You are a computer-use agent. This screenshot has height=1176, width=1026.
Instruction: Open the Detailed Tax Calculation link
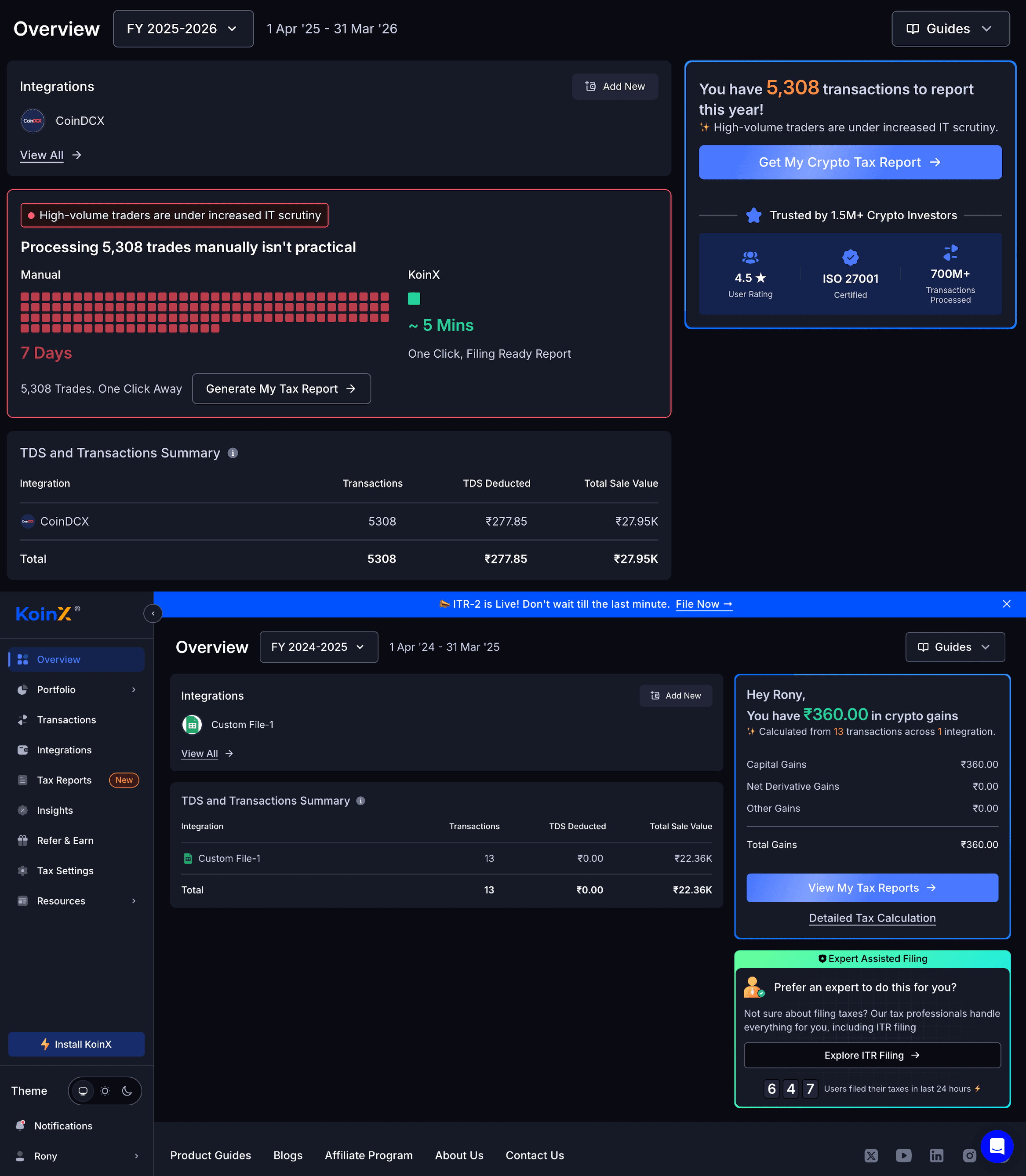tap(872, 918)
